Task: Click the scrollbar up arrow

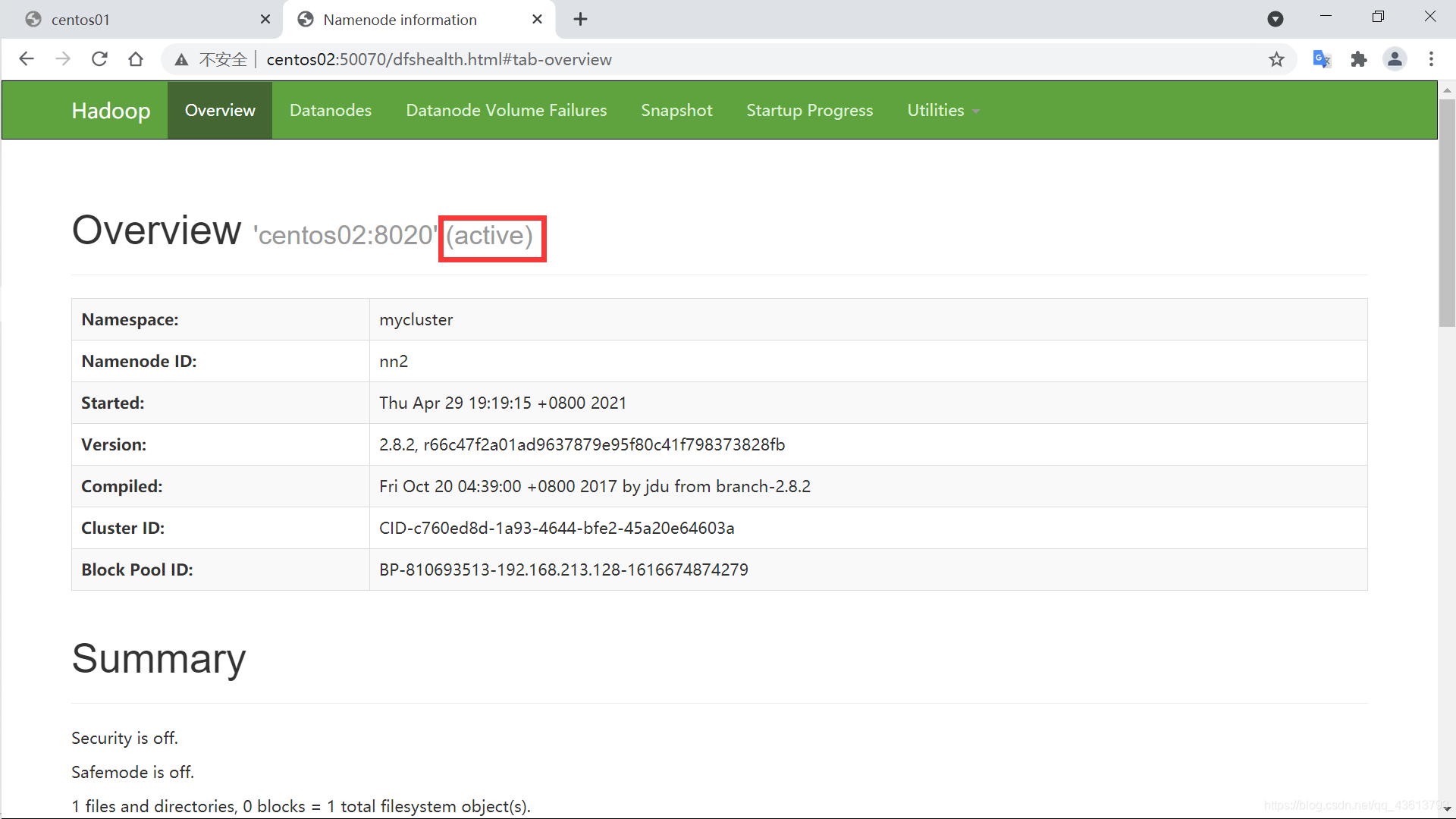Action: [1447, 90]
